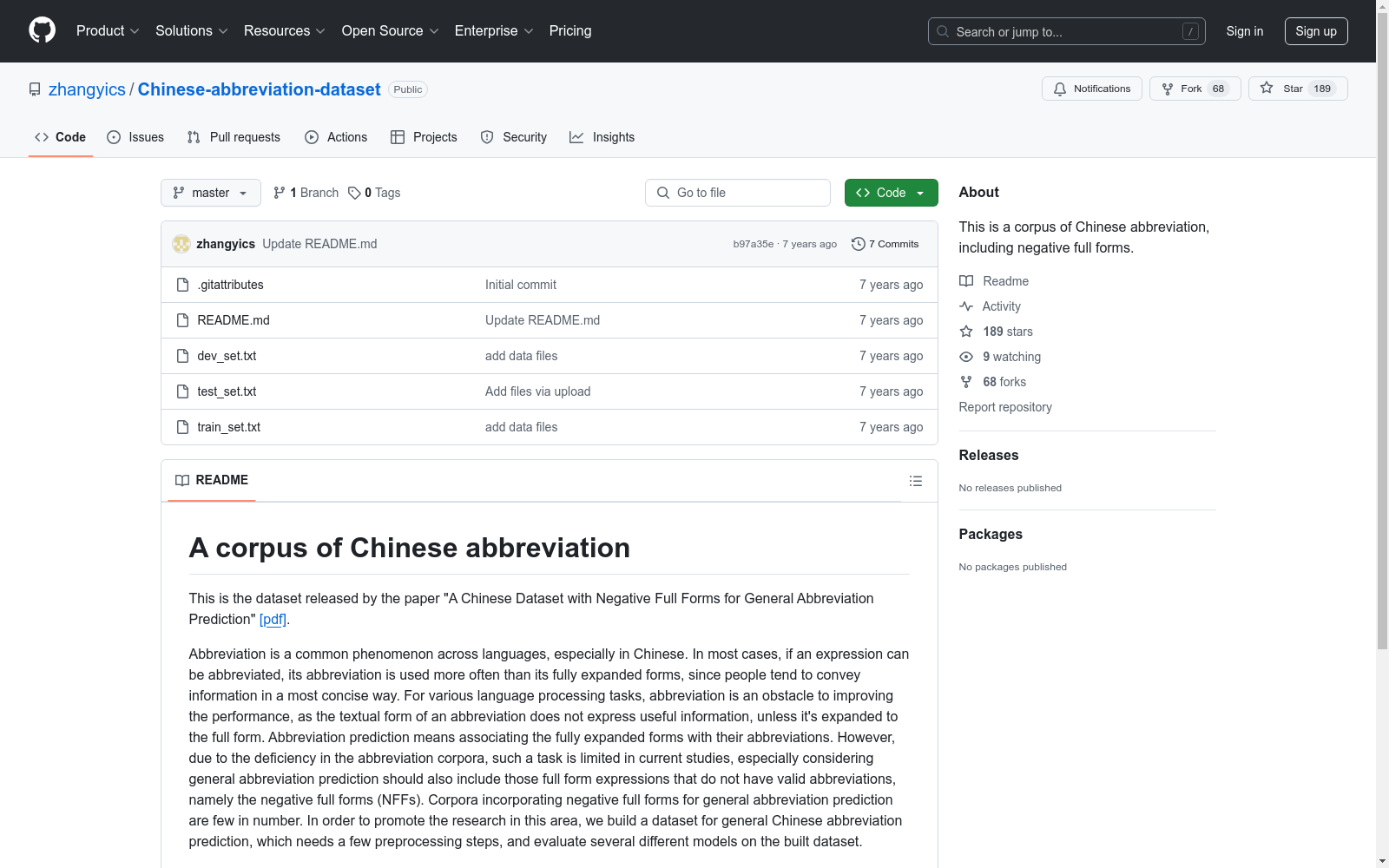
Task: Click the add data files commit for dev_set.txt
Action: (x=521, y=356)
